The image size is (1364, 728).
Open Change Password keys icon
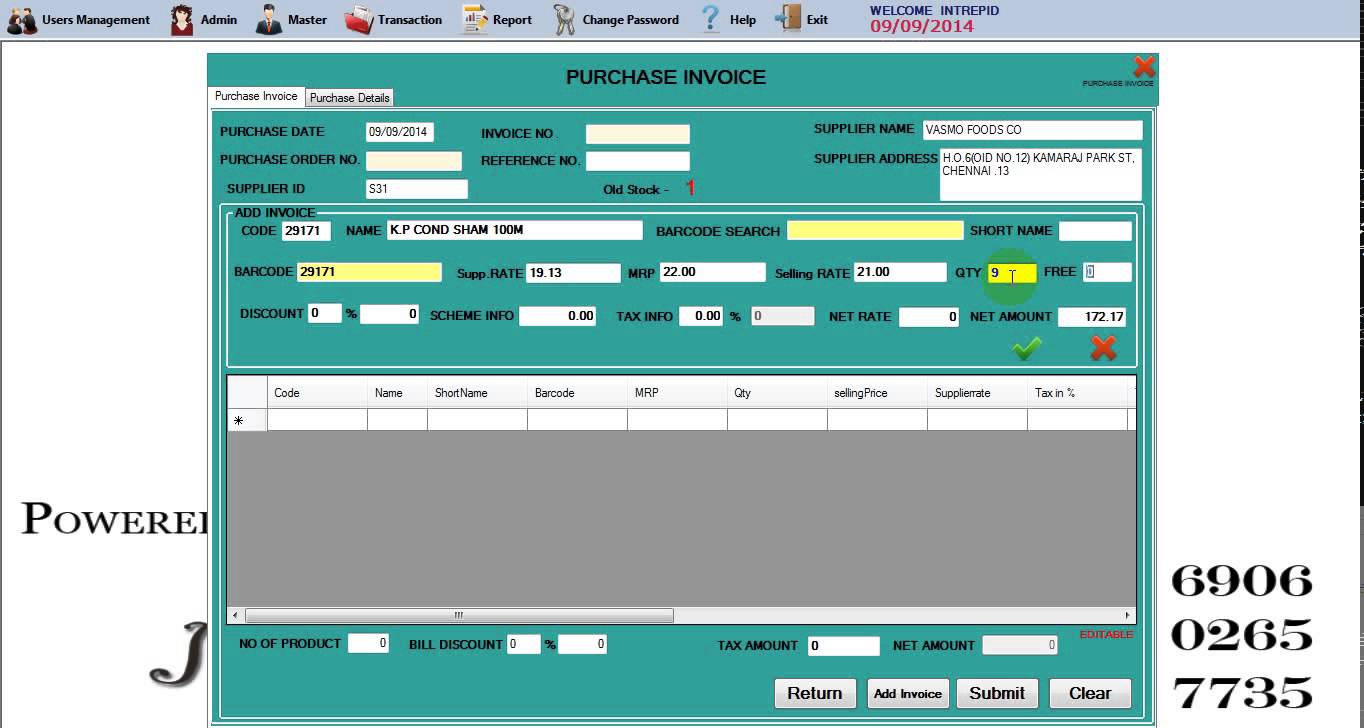[x=565, y=20]
